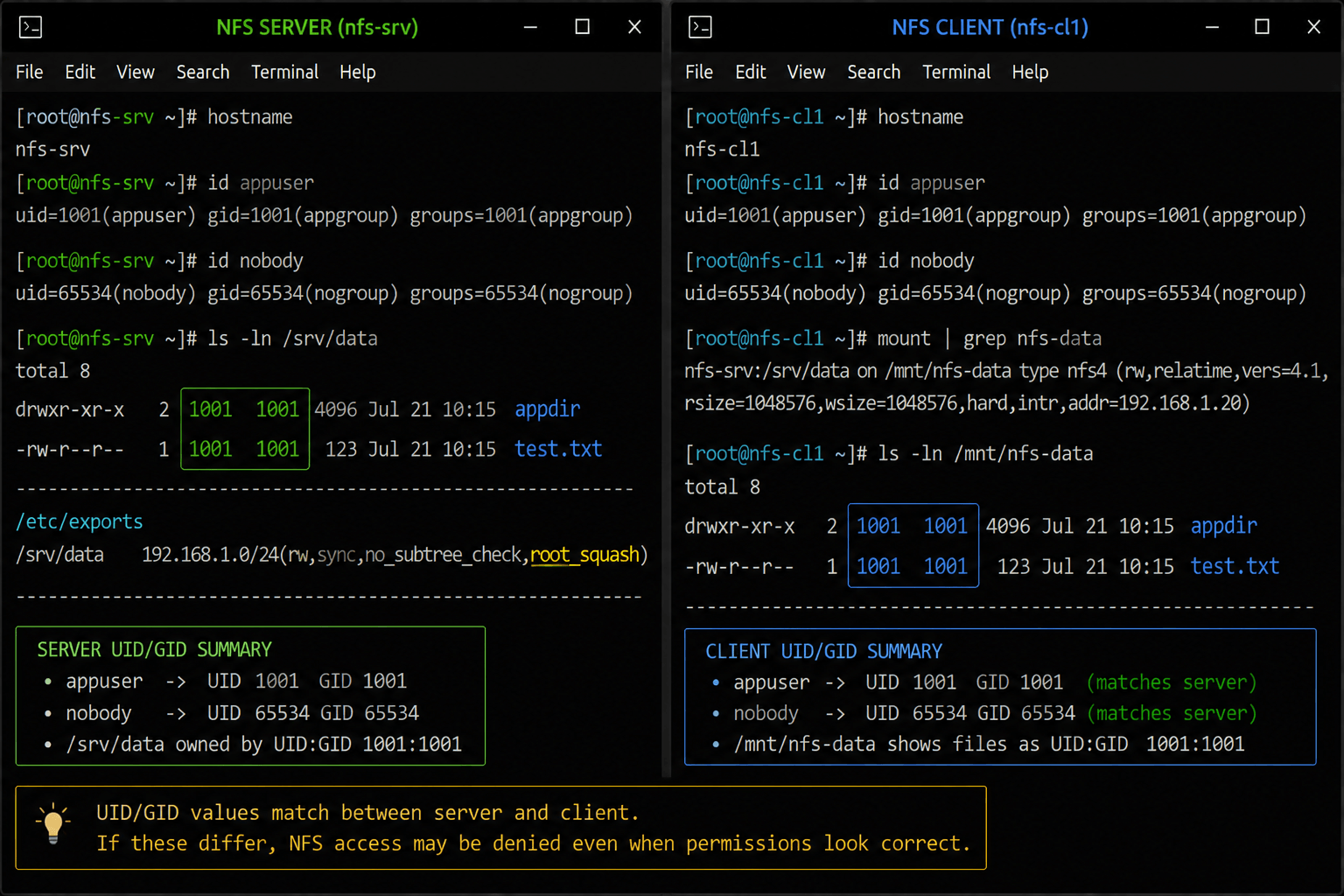Click 'ls -ln /srv/data' command on server
Screen dimensions: 1344x896
coord(292,339)
